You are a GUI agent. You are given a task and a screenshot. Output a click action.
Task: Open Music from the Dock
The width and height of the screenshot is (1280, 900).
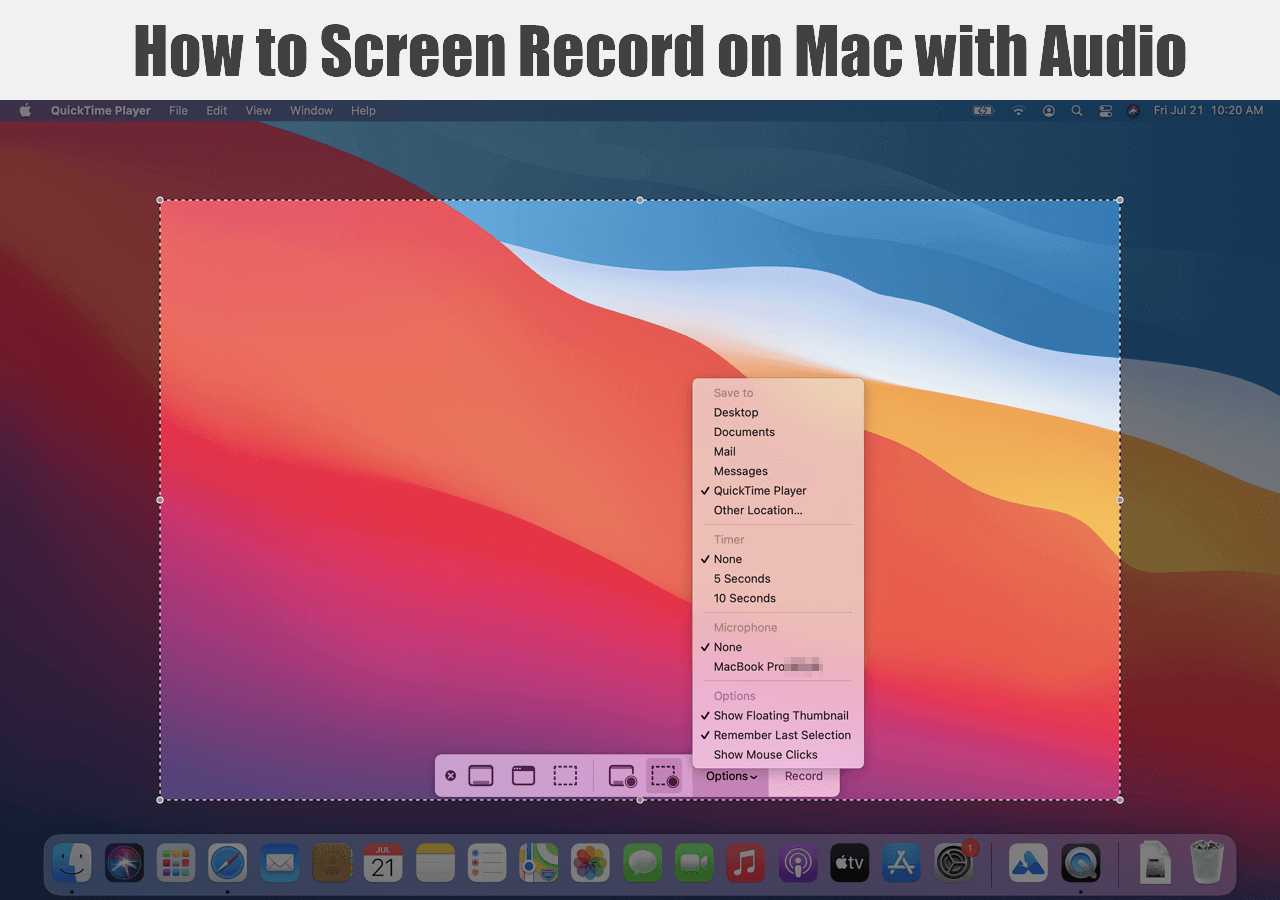point(746,862)
